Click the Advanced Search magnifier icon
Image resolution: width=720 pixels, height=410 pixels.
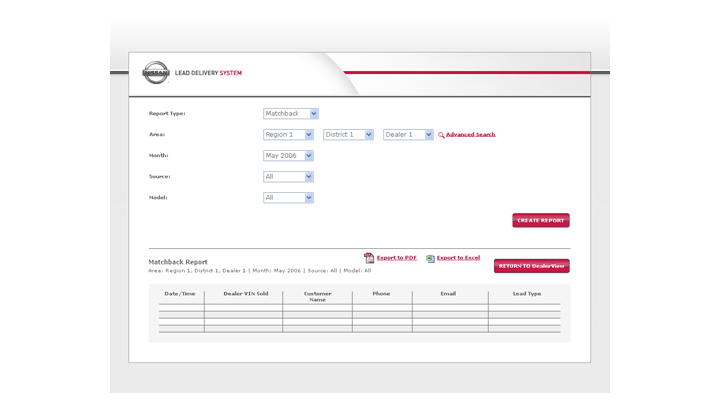441,135
